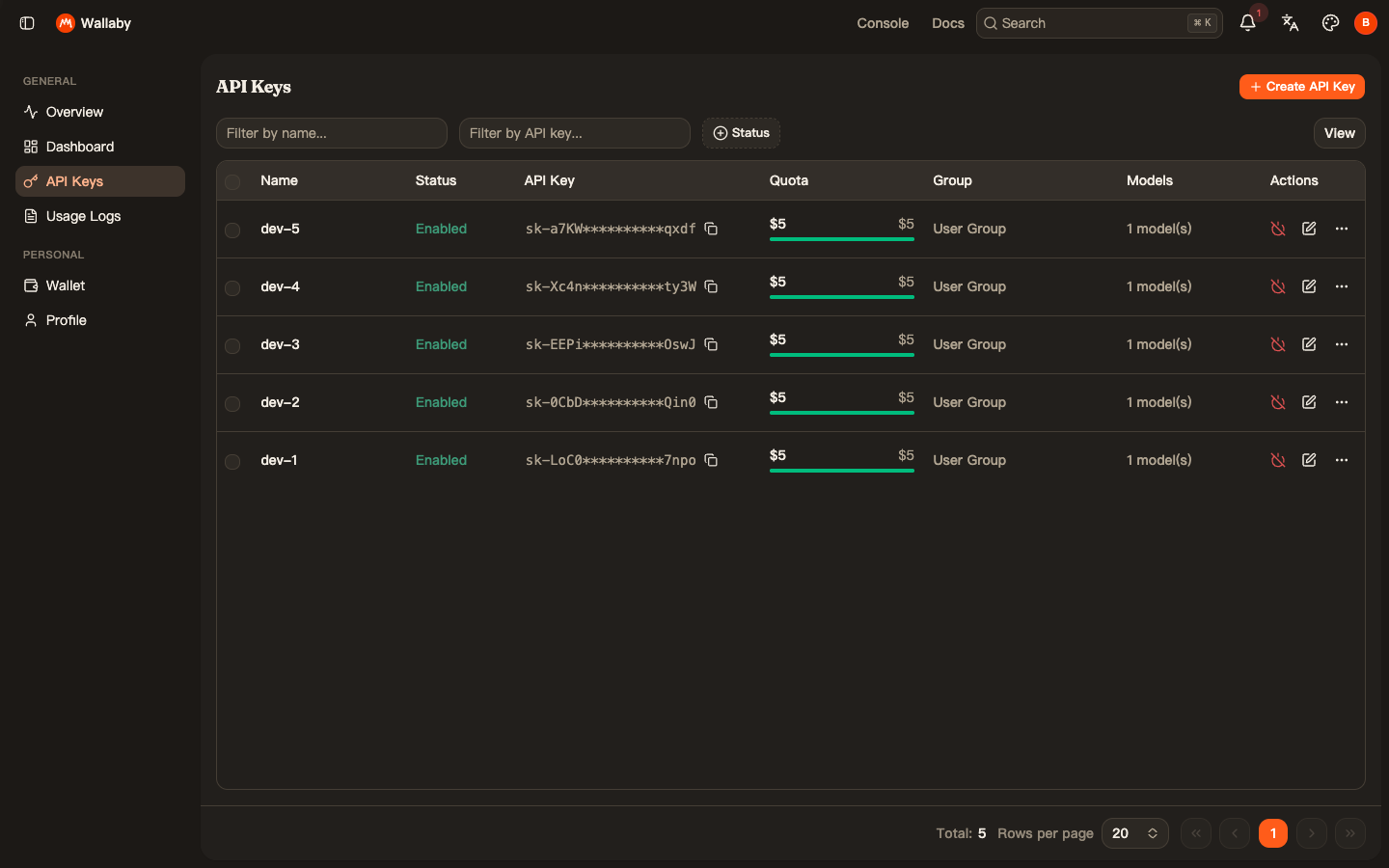
Task: Select API Keys in sidebar
Action: pyautogui.click(x=100, y=181)
